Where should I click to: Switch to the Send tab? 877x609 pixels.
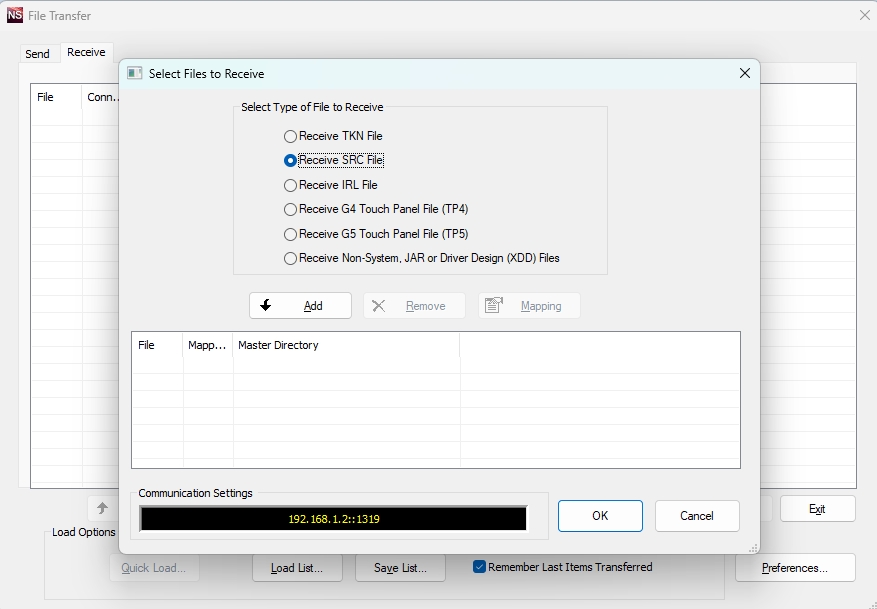[37, 54]
